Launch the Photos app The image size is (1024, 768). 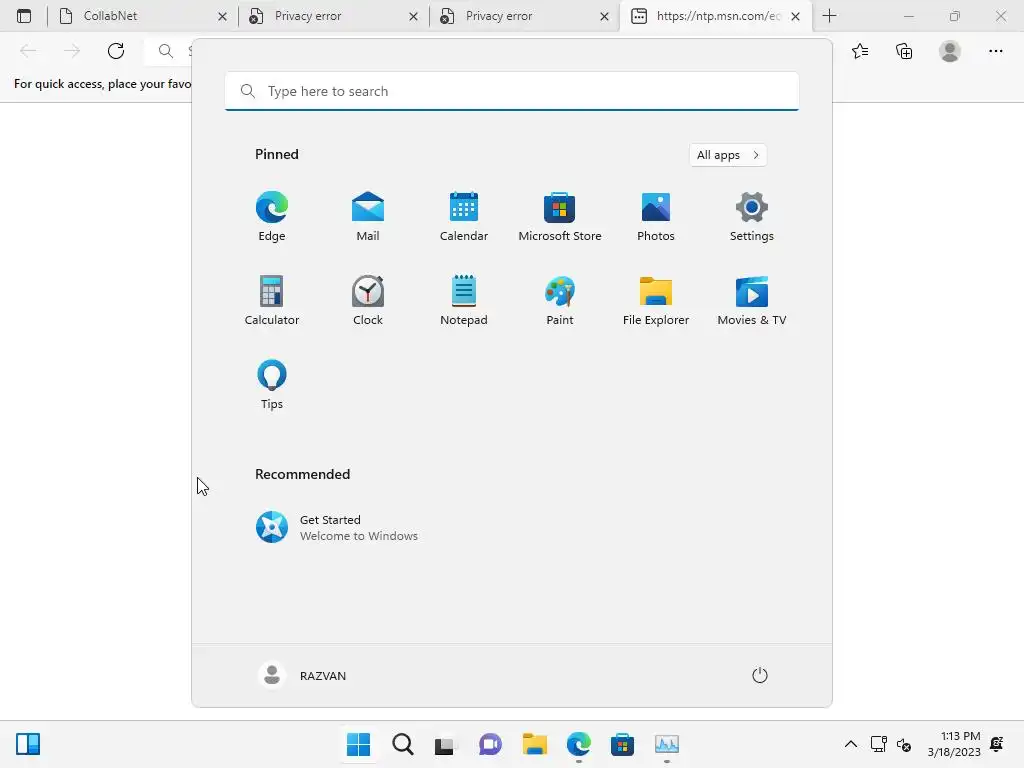(x=656, y=216)
